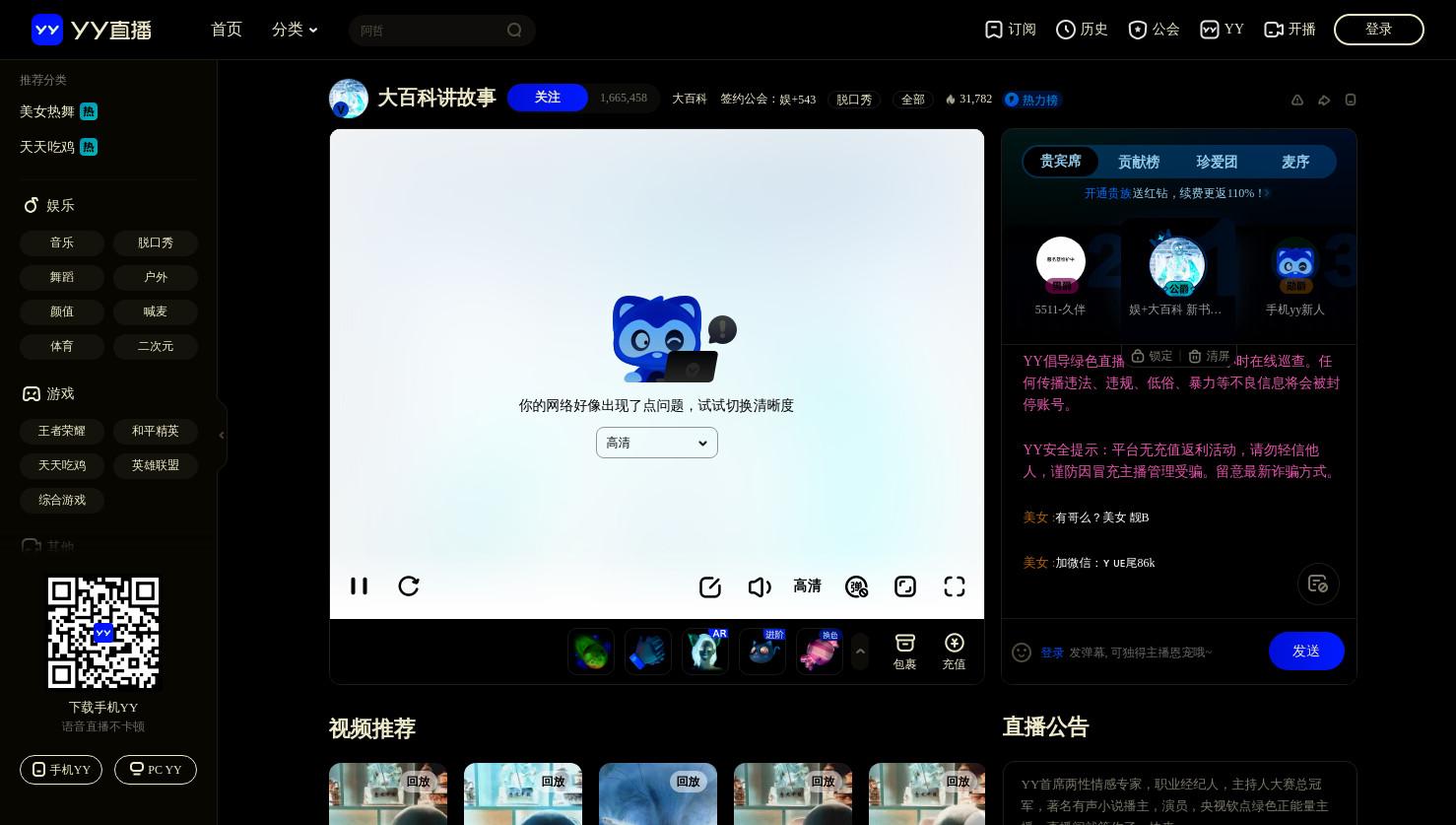This screenshot has width=1456, height=825.
Task: Open 天天吃鸡 recommended category
Action: click(x=58, y=147)
